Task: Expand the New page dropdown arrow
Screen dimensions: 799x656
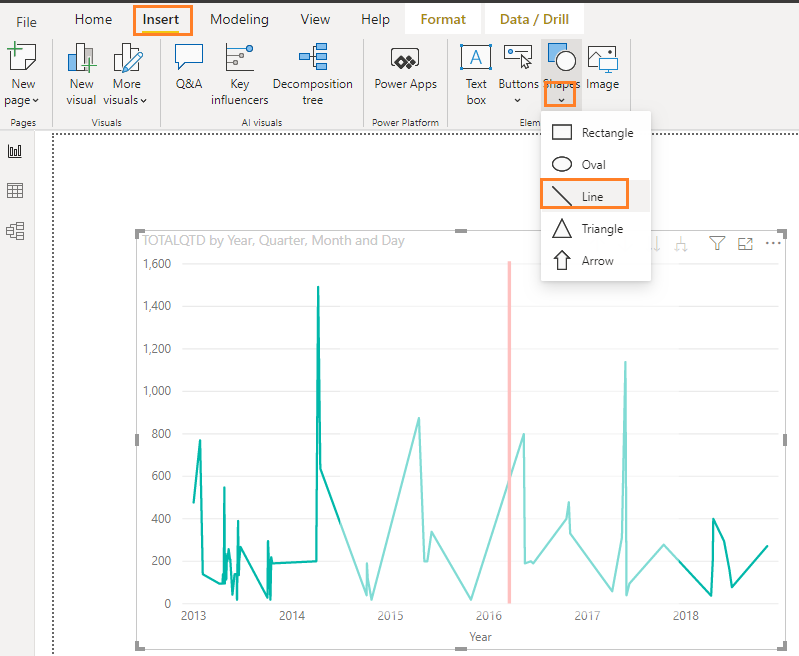Action: (x=35, y=101)
